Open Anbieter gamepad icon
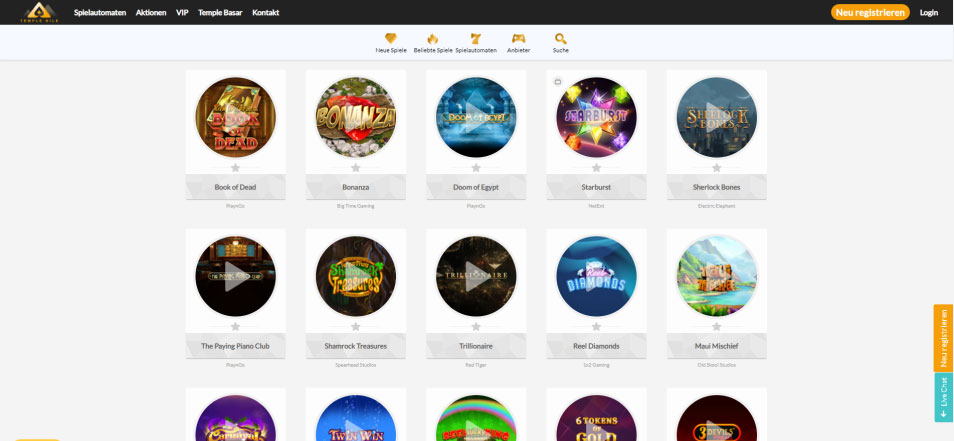This screenshot has width=954, height=441. (518, 38)
